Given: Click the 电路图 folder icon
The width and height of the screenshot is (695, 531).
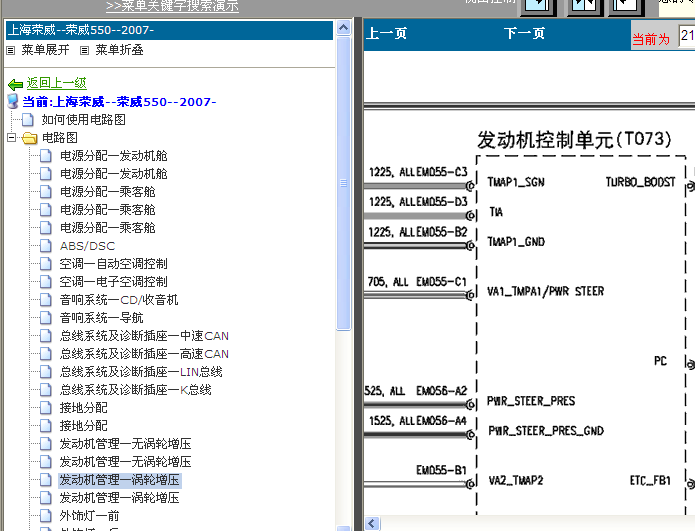Looking at the screenshot, I should tap(30, 138).
